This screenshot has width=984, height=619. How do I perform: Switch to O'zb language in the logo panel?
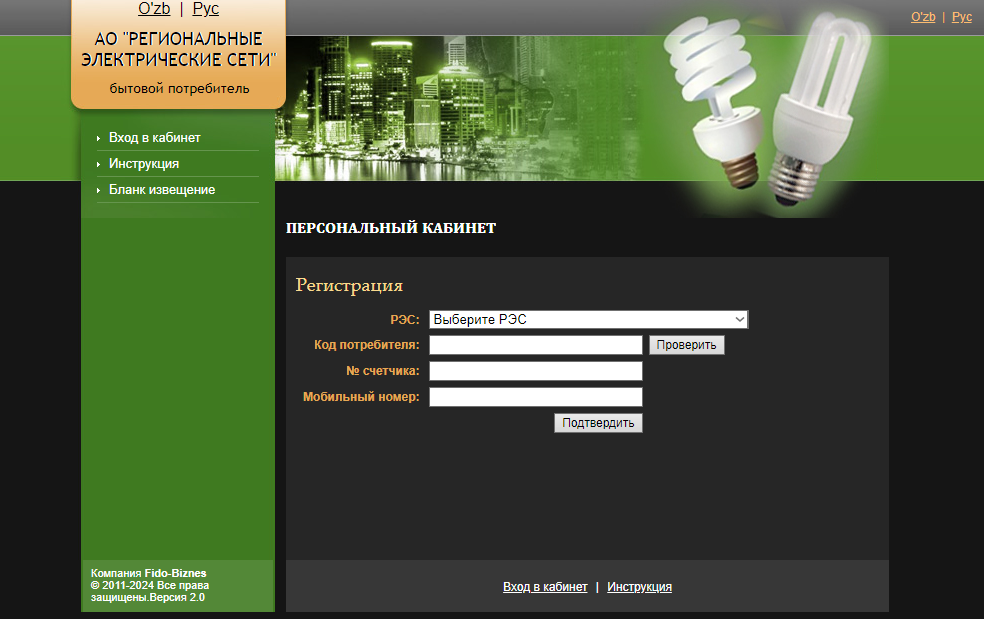pos(154,9)
